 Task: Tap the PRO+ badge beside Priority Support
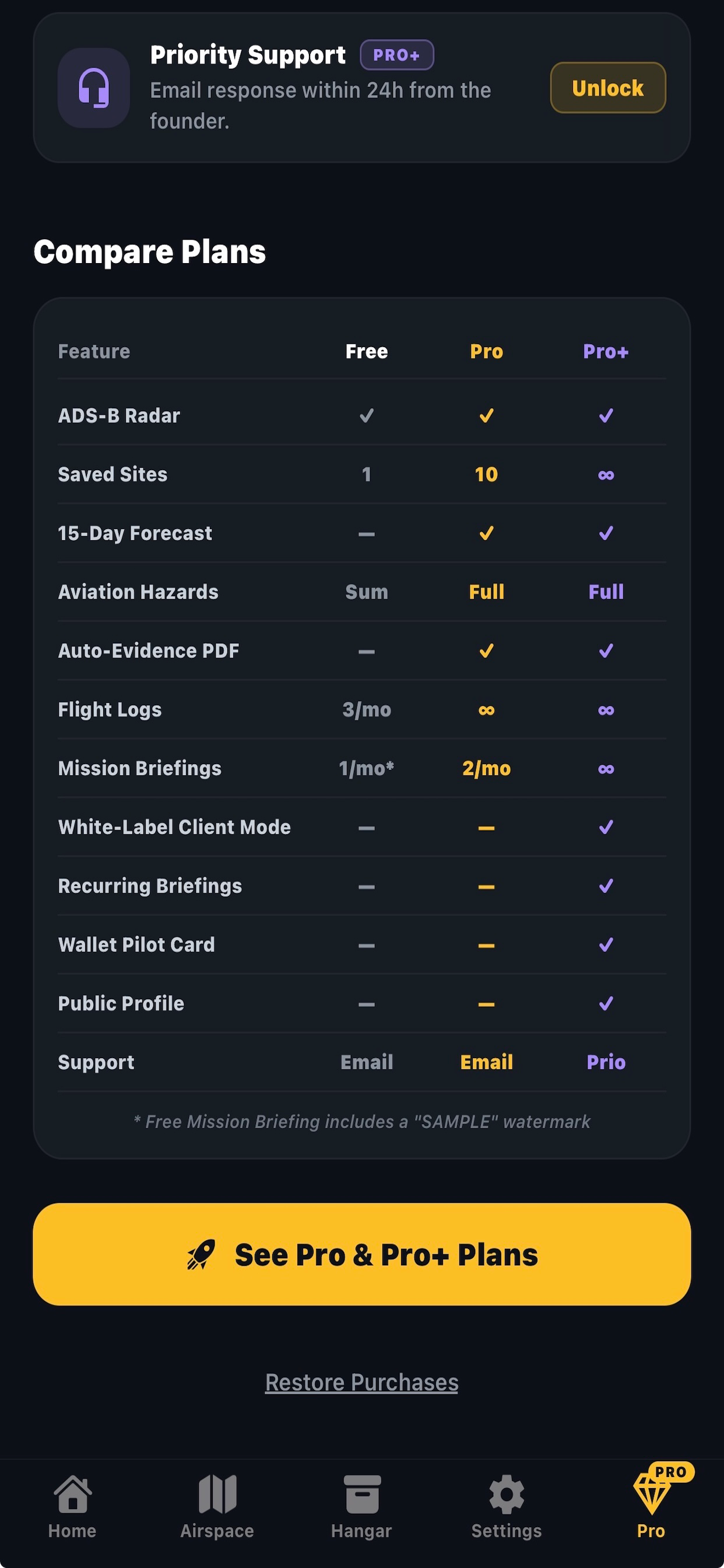(x=396, y=55)
